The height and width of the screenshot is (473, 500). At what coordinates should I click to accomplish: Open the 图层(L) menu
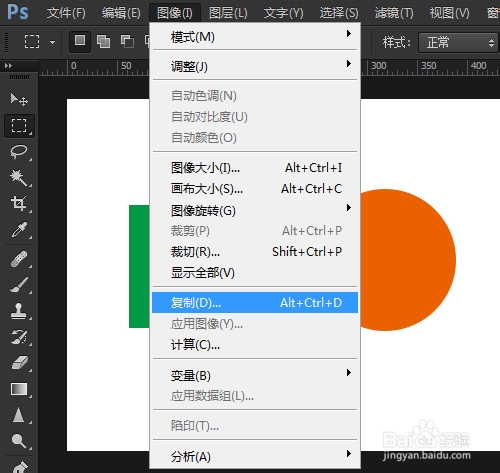pos(228,13)
